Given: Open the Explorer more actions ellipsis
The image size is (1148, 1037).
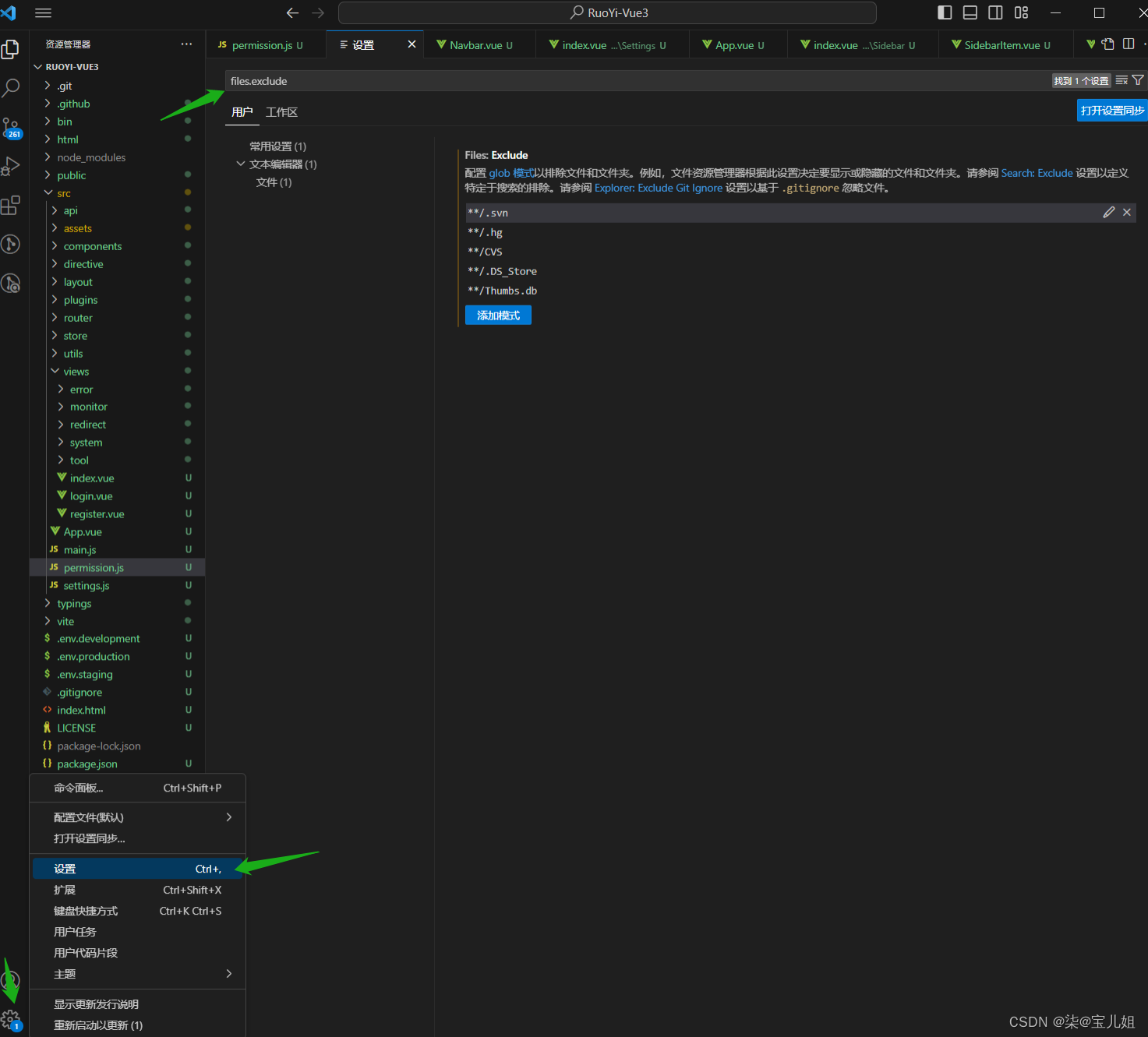Looking at the screenshot, I should [186, 44].
